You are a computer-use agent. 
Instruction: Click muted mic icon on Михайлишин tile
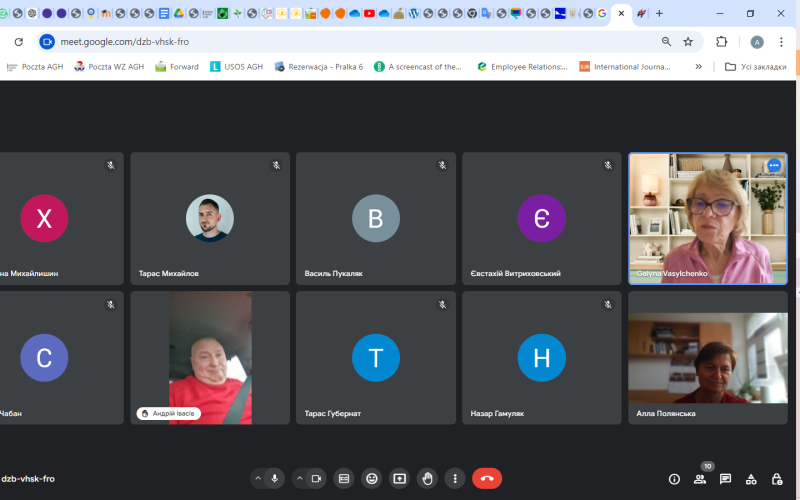click(x=111, y=165)
